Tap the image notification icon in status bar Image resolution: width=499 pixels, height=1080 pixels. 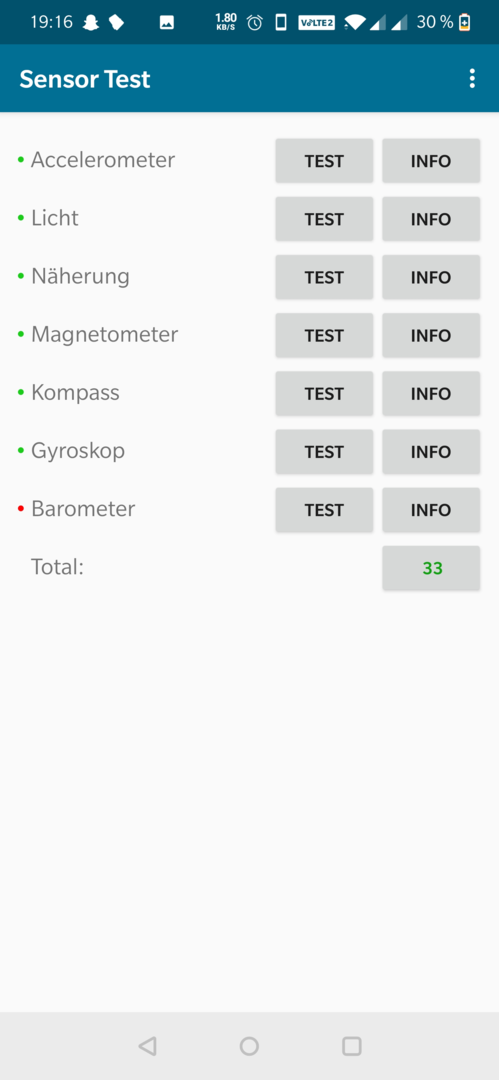tap(166, 23)
